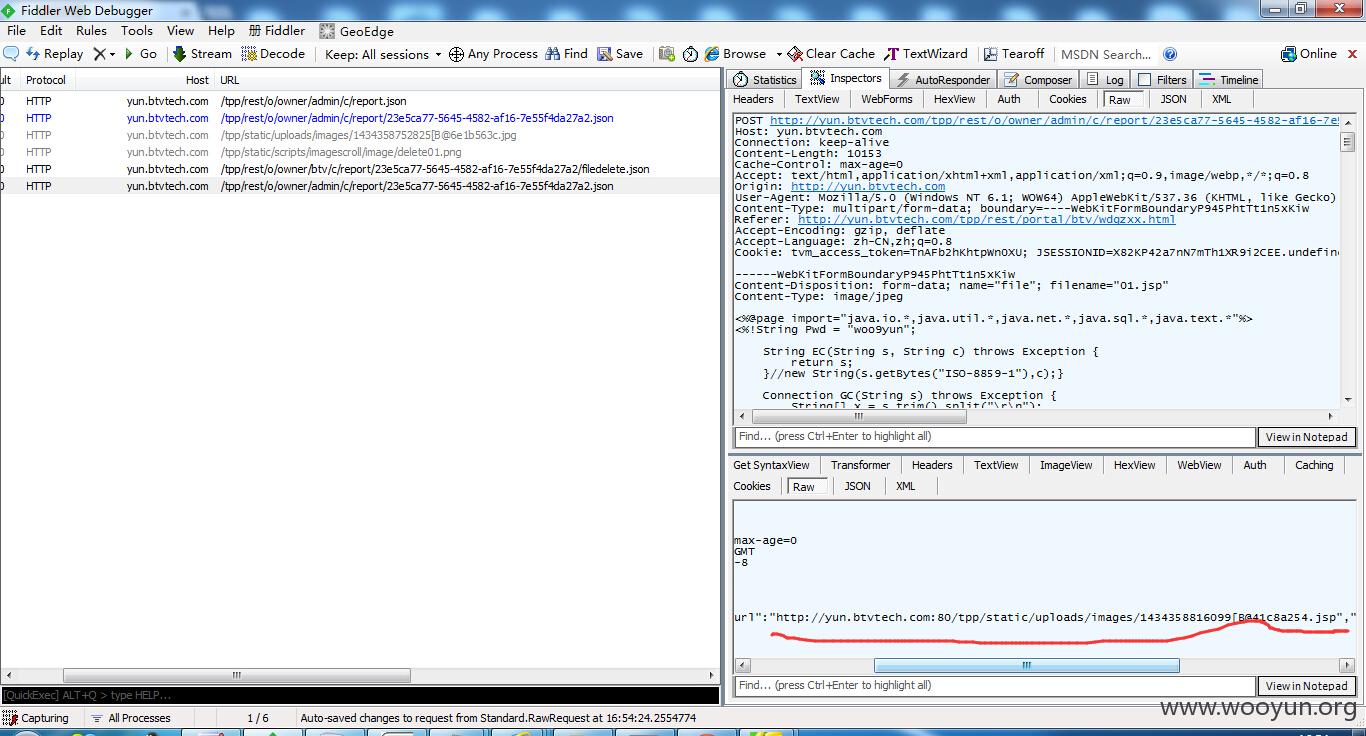Open the Keep: All sessions dropdown

383,54
